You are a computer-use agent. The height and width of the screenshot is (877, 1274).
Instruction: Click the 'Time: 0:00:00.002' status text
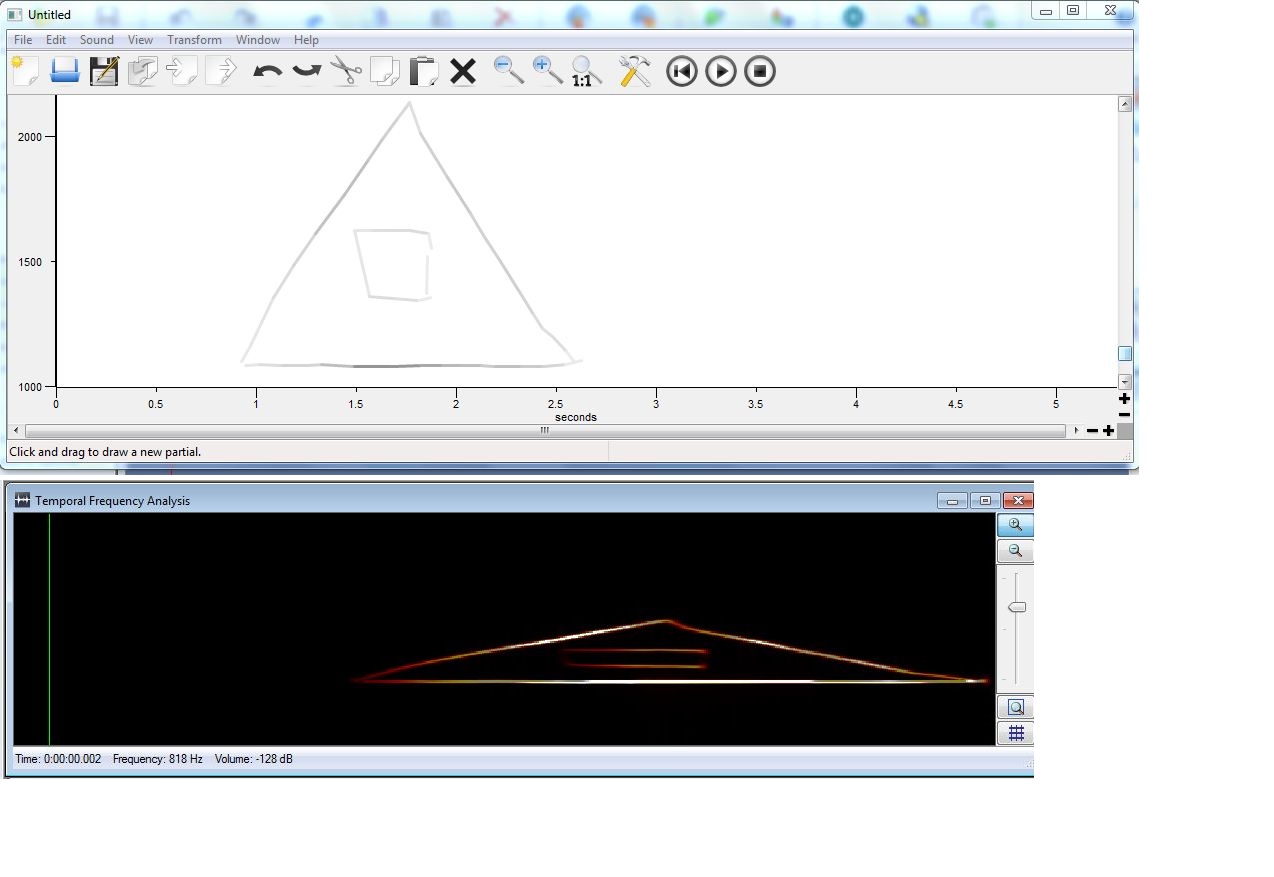coord(58,759)
